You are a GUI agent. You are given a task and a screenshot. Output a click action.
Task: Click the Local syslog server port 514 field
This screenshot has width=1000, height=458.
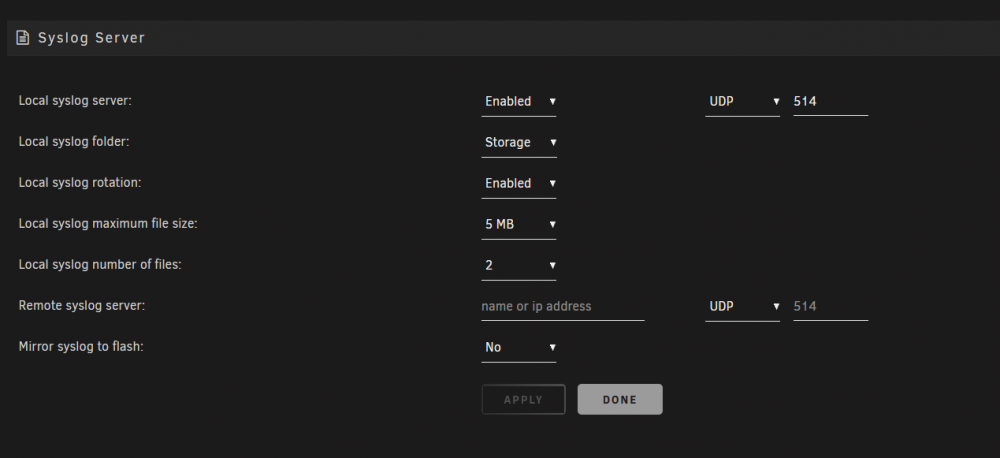[x=830, y=101]
